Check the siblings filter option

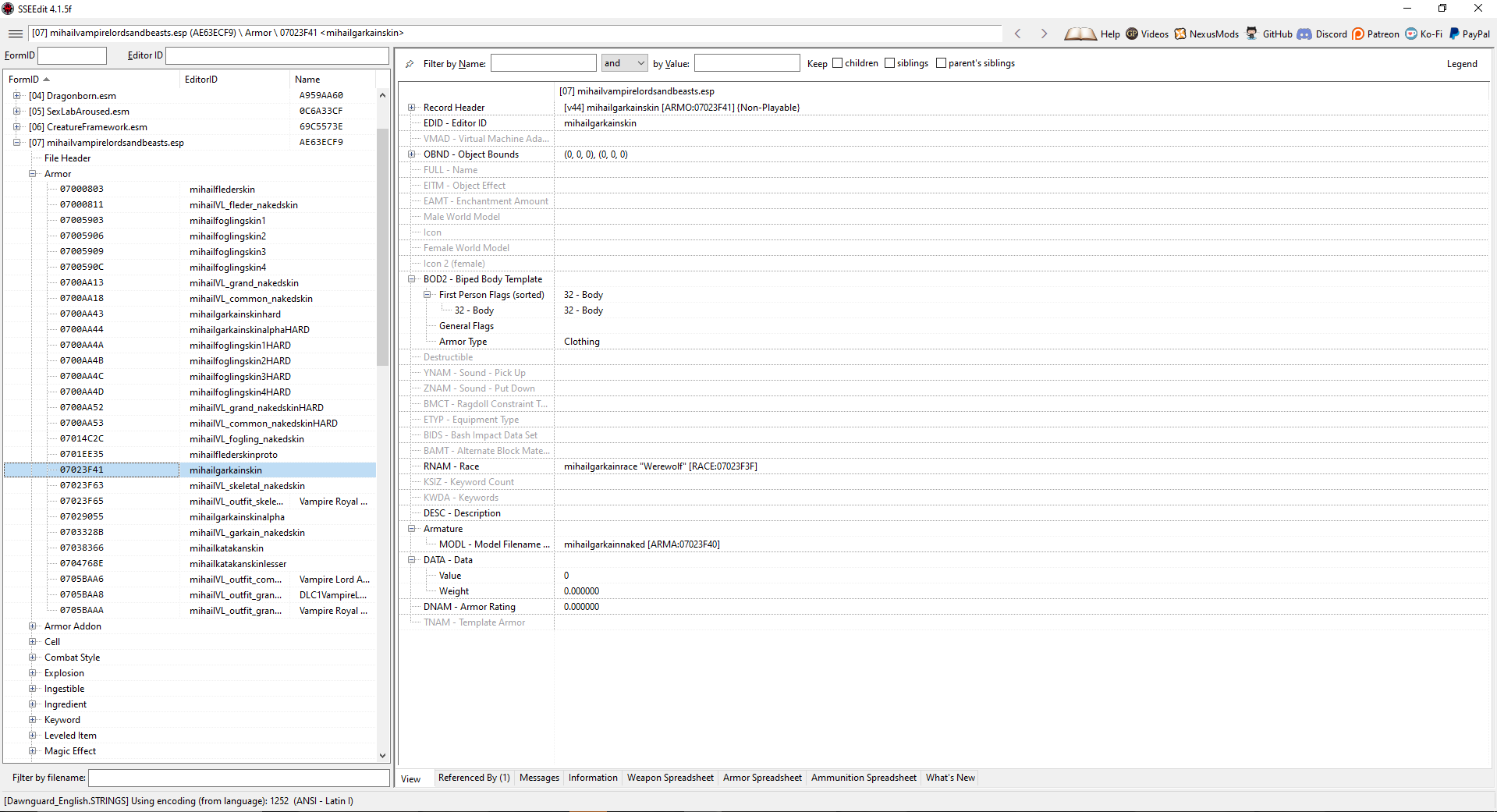[889, 62]
